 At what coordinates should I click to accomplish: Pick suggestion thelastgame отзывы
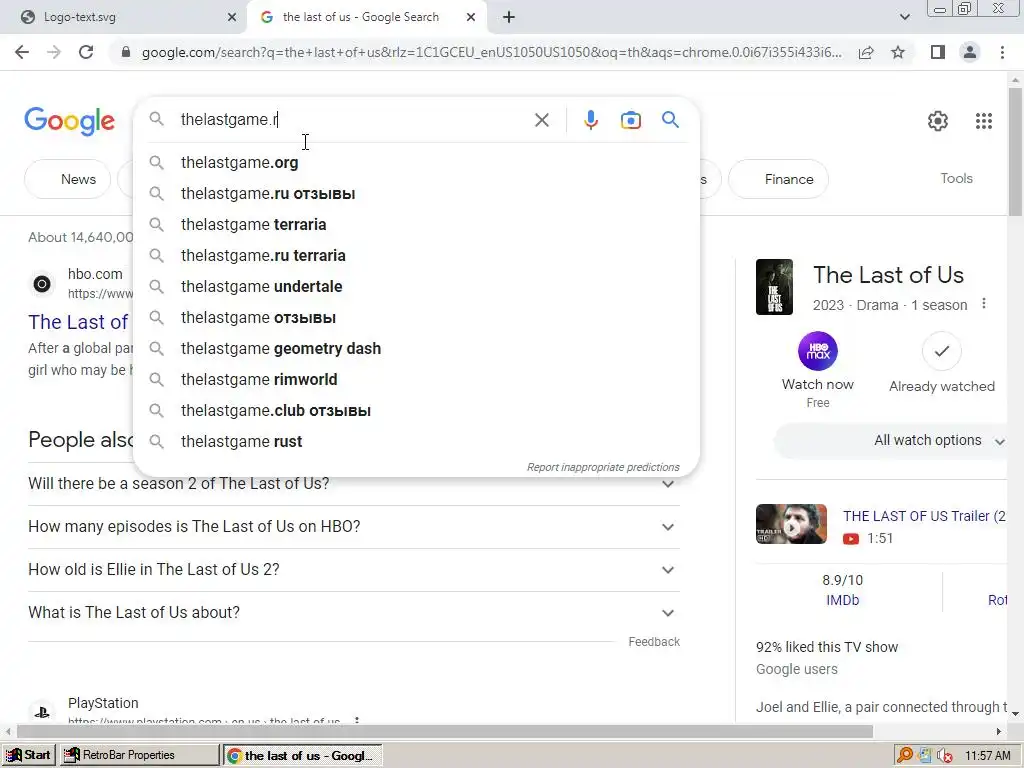[x=416, y=318]
